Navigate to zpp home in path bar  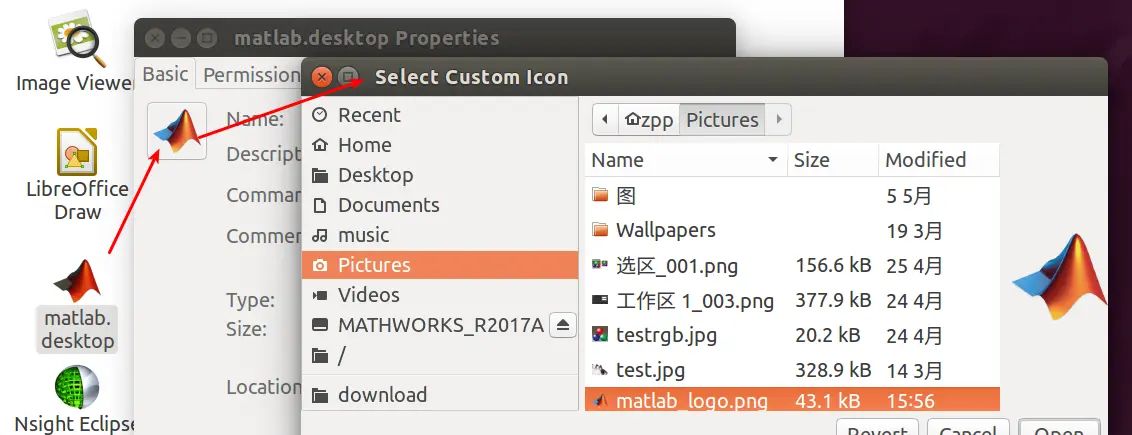pos(649,120)
